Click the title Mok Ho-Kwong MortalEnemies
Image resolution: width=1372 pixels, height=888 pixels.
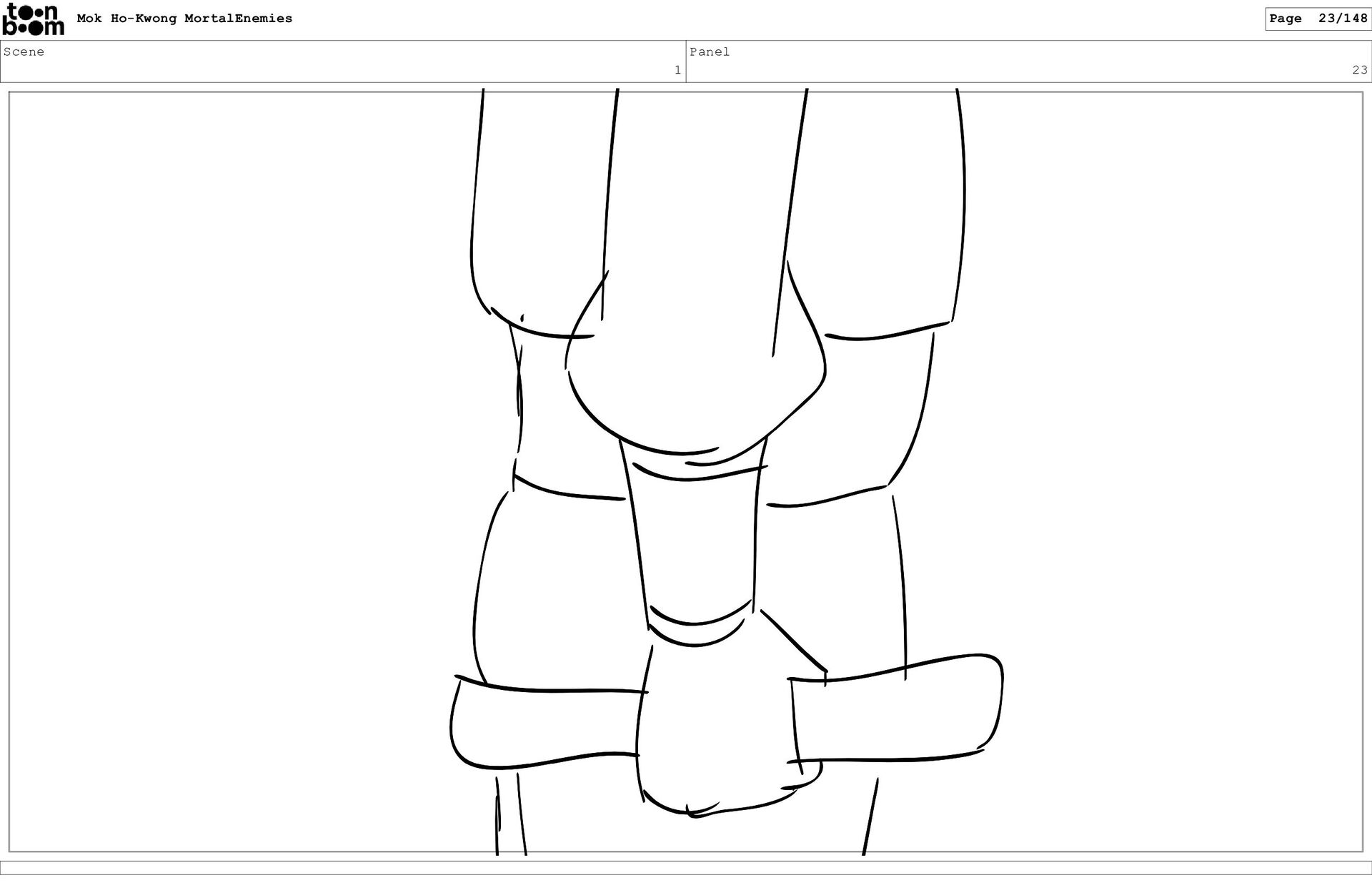tap(184, 19)
